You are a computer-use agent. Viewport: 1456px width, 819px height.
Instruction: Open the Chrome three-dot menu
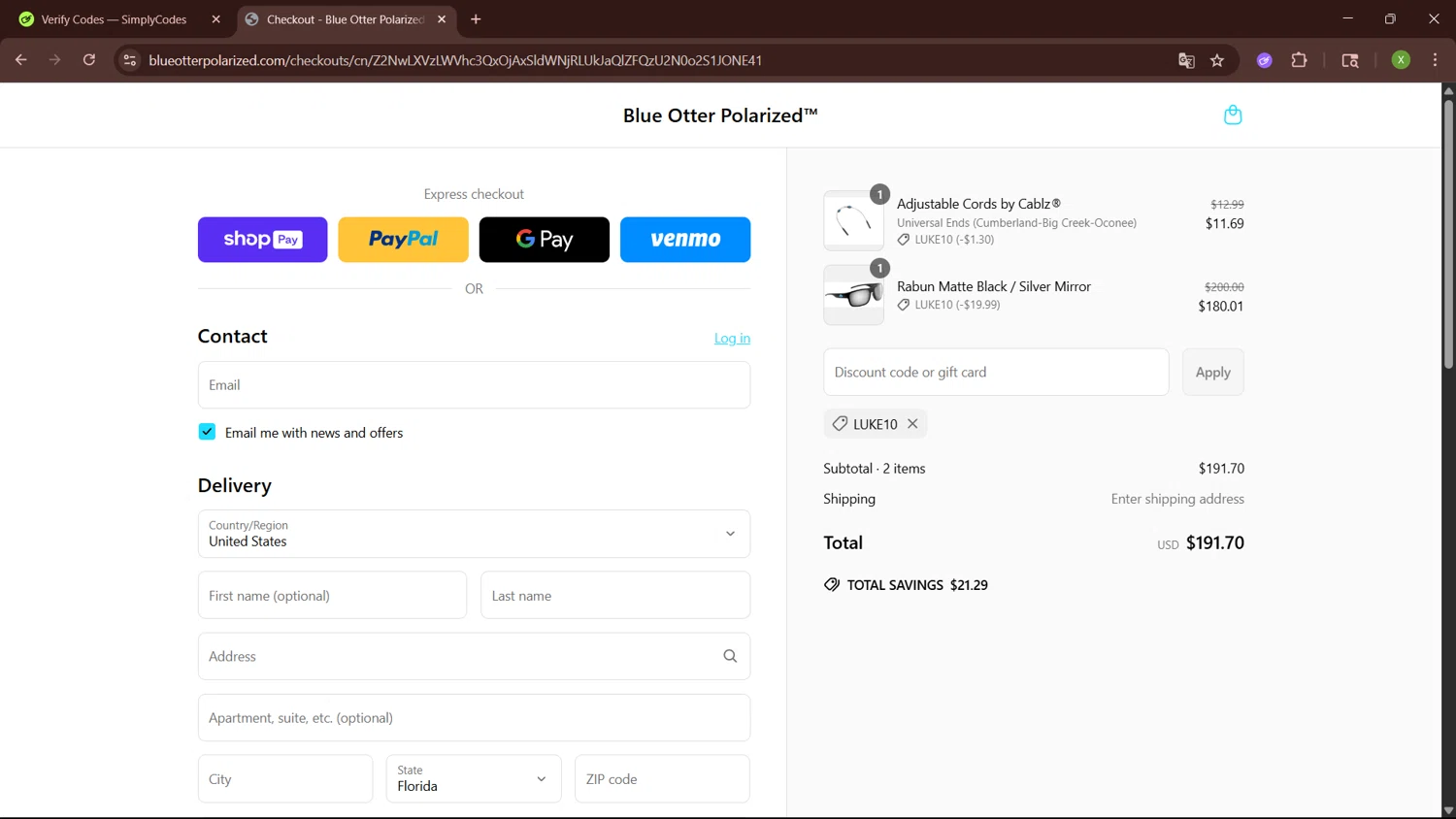click(1435, 60)
